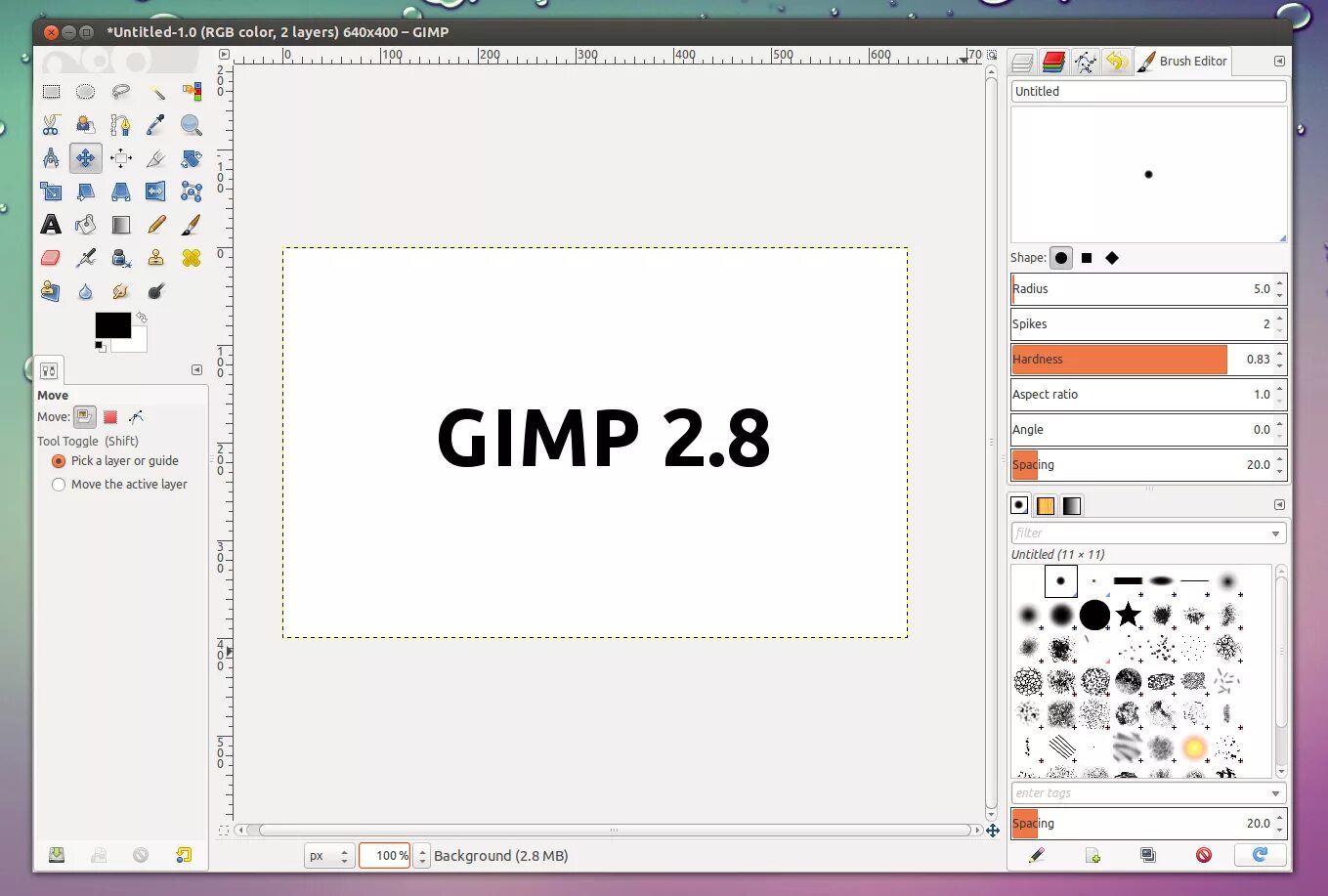1328x896 pixels.
Task: Increase the Radius value with its stepper
Action: click(1280, 283)
